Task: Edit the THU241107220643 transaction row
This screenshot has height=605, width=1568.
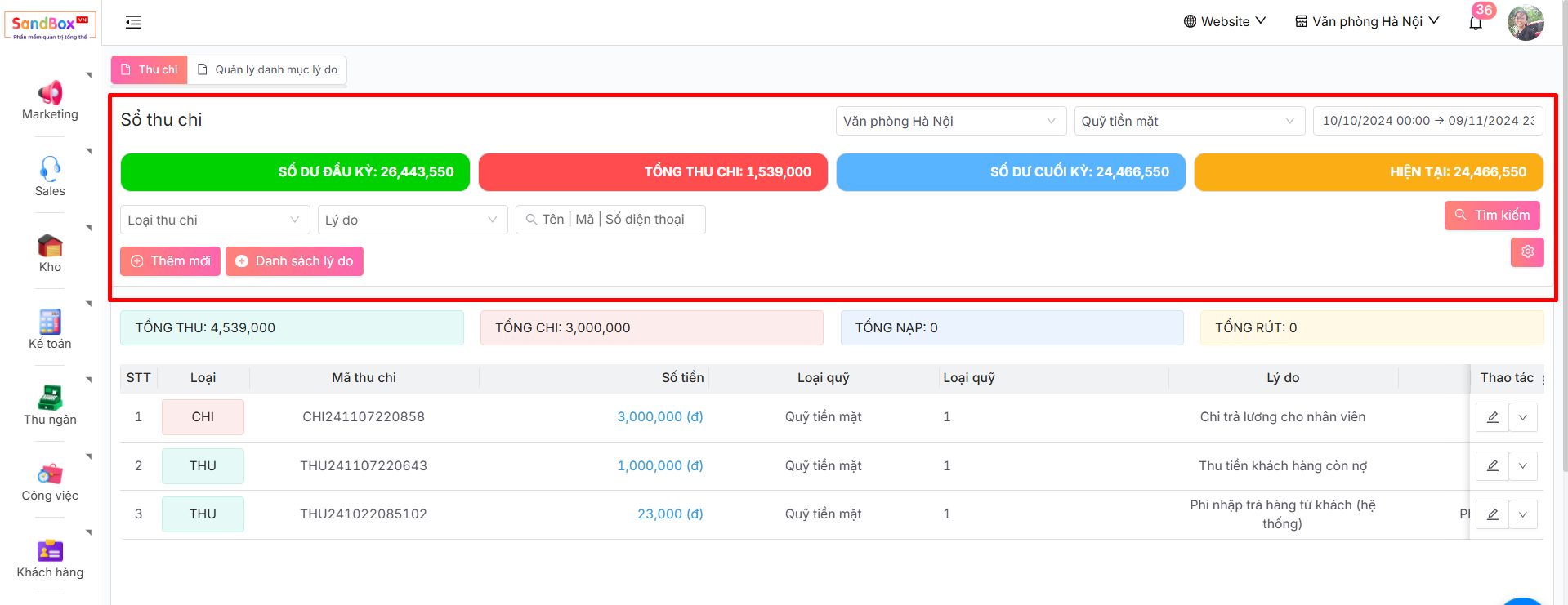Action: click(1492, 465)
